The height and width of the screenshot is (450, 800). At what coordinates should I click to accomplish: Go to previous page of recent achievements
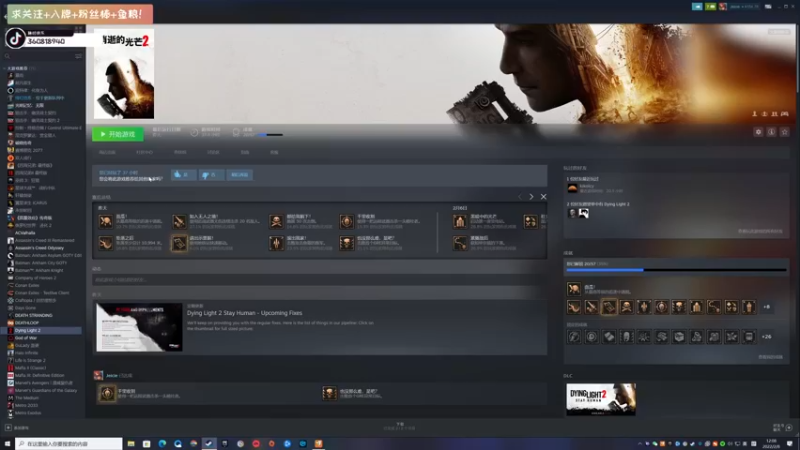(x=520, y=196)
